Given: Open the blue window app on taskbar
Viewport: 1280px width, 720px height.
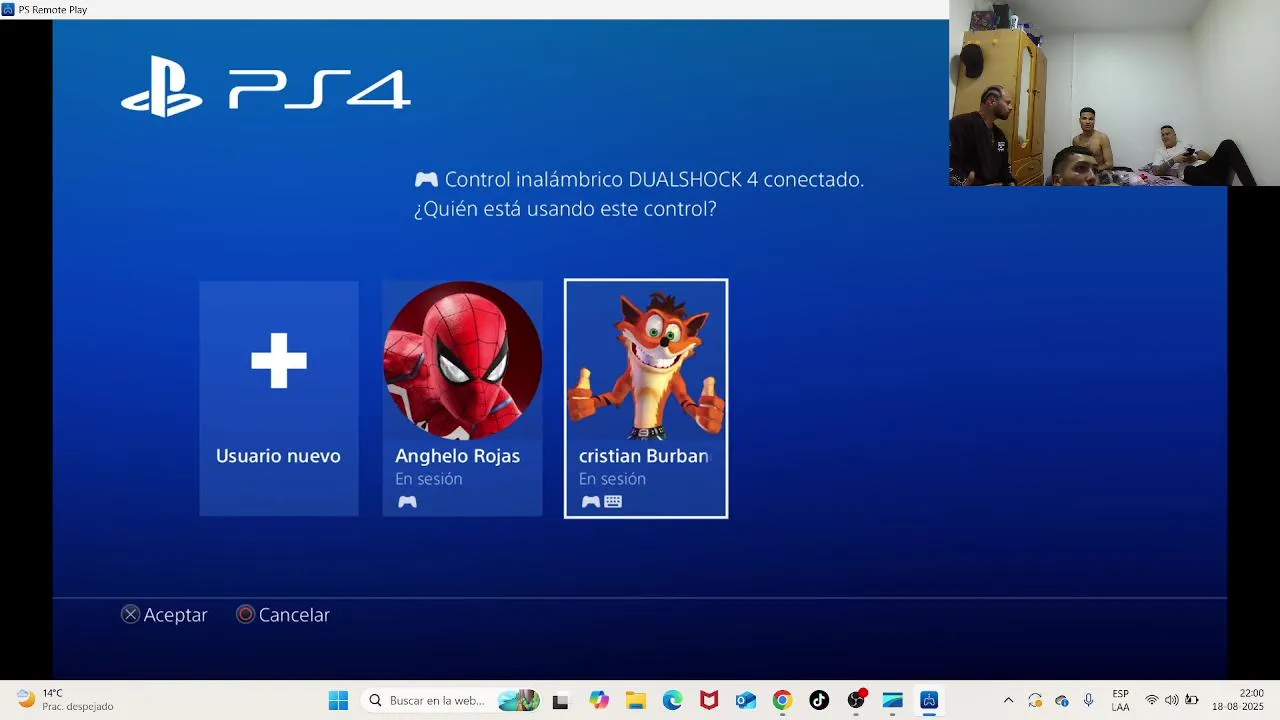Looking at the screenshot, I should [892, 701].
